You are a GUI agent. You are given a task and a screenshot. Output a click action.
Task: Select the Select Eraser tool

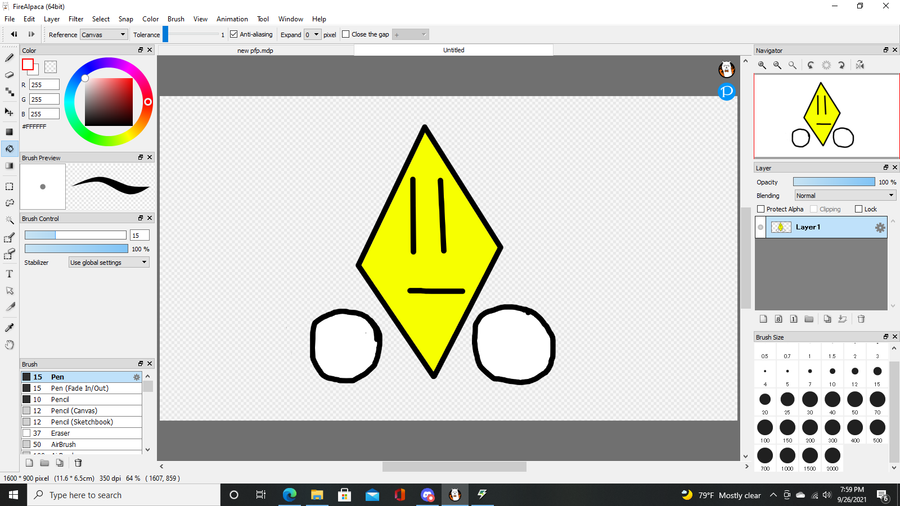point(10,254)
